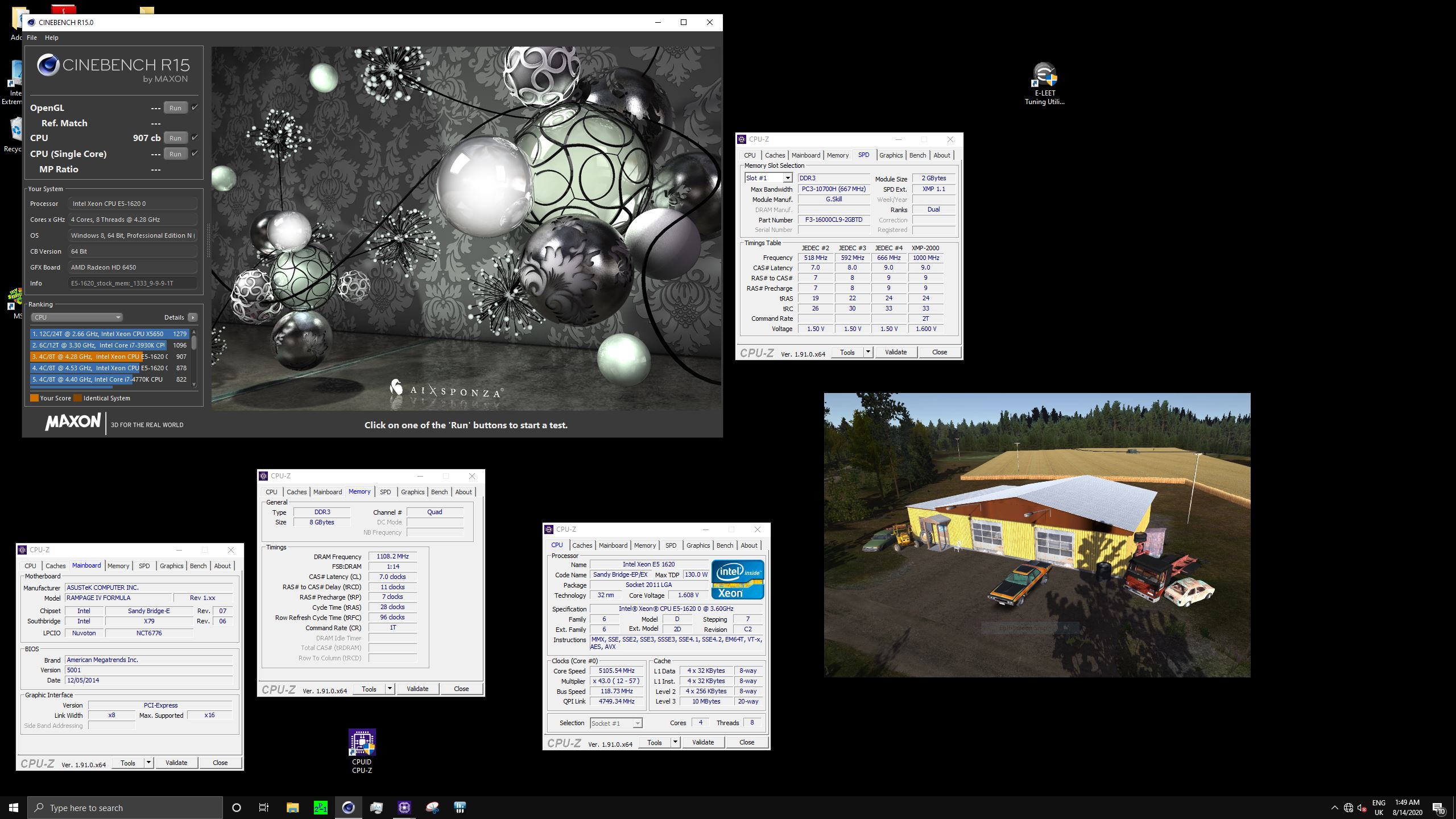Click Tools button in the CPU window
This screenshot has width=1456, height=819.
tap(655, 742)
